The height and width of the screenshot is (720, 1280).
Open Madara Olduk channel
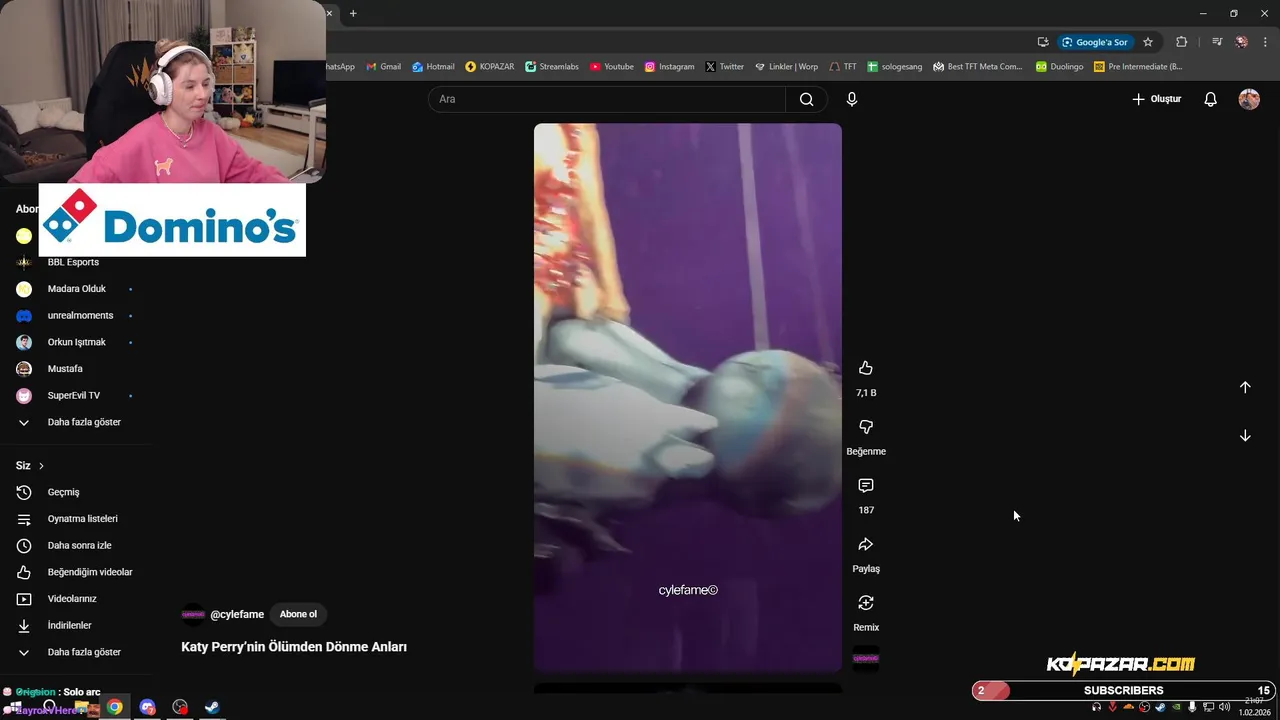click(76, 289)
